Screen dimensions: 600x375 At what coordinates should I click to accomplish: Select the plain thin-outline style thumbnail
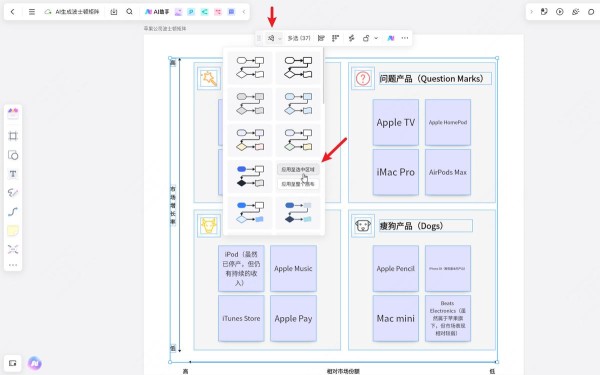coord(250,67)
